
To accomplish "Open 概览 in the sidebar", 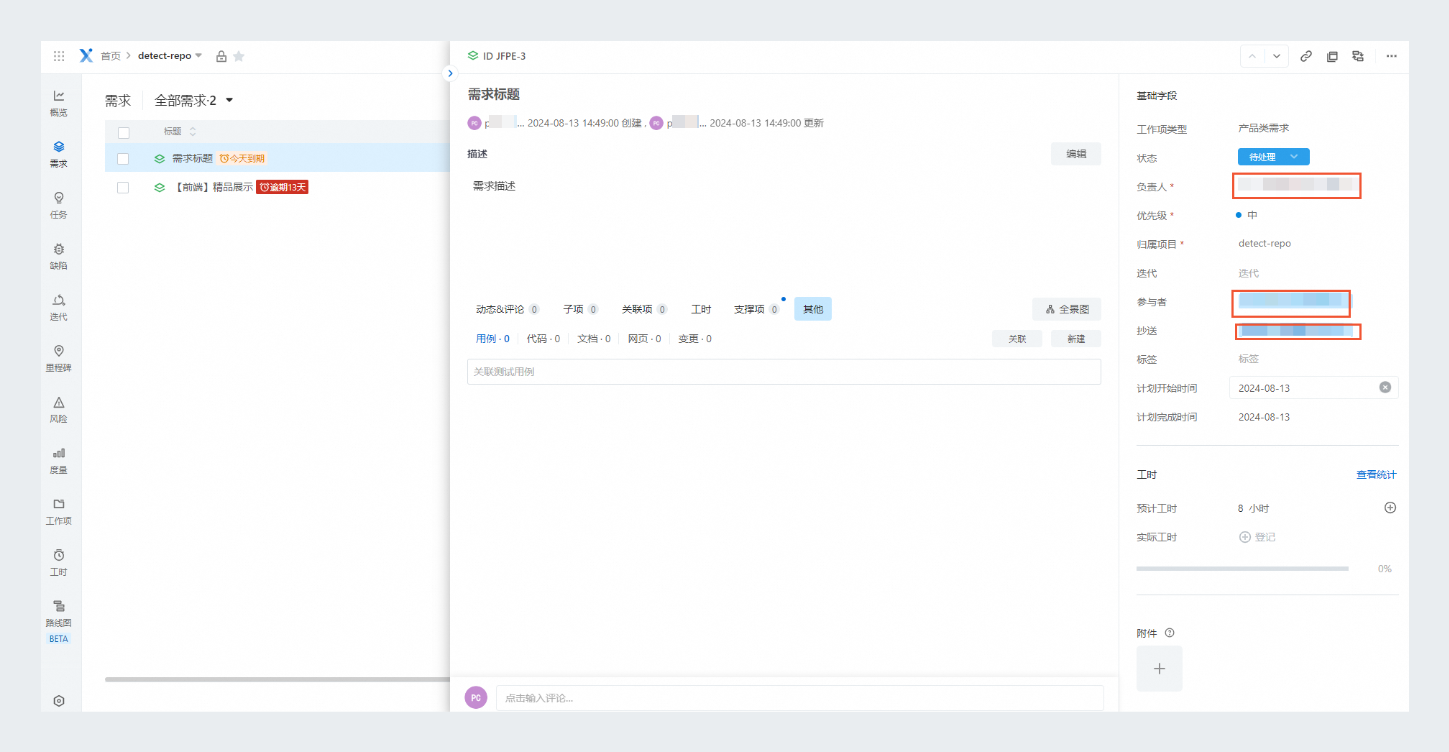I will (x=59, y=103).
